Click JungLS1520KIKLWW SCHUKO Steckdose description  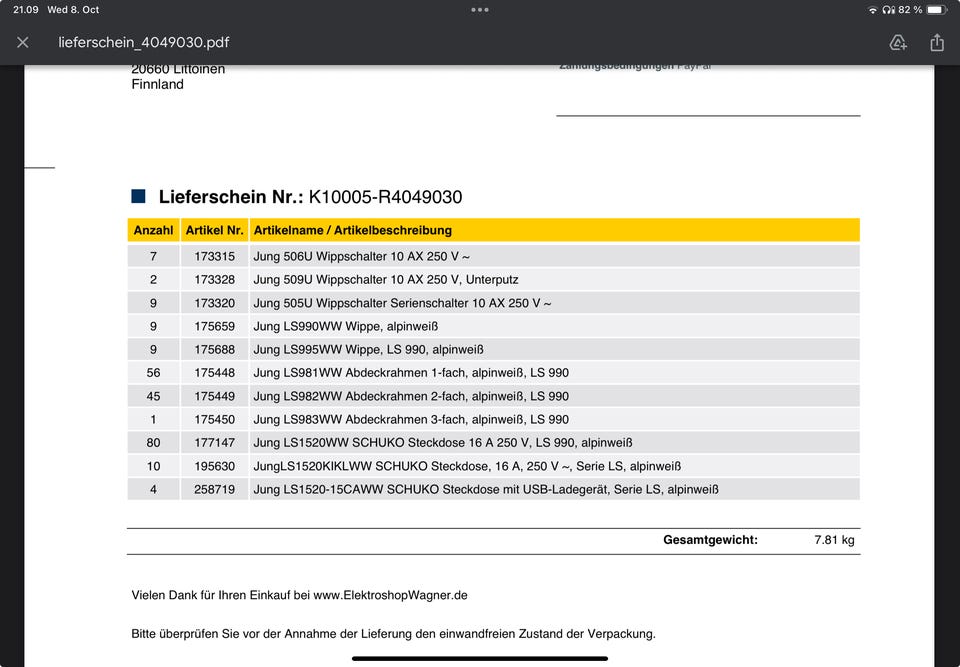(467, 466)
